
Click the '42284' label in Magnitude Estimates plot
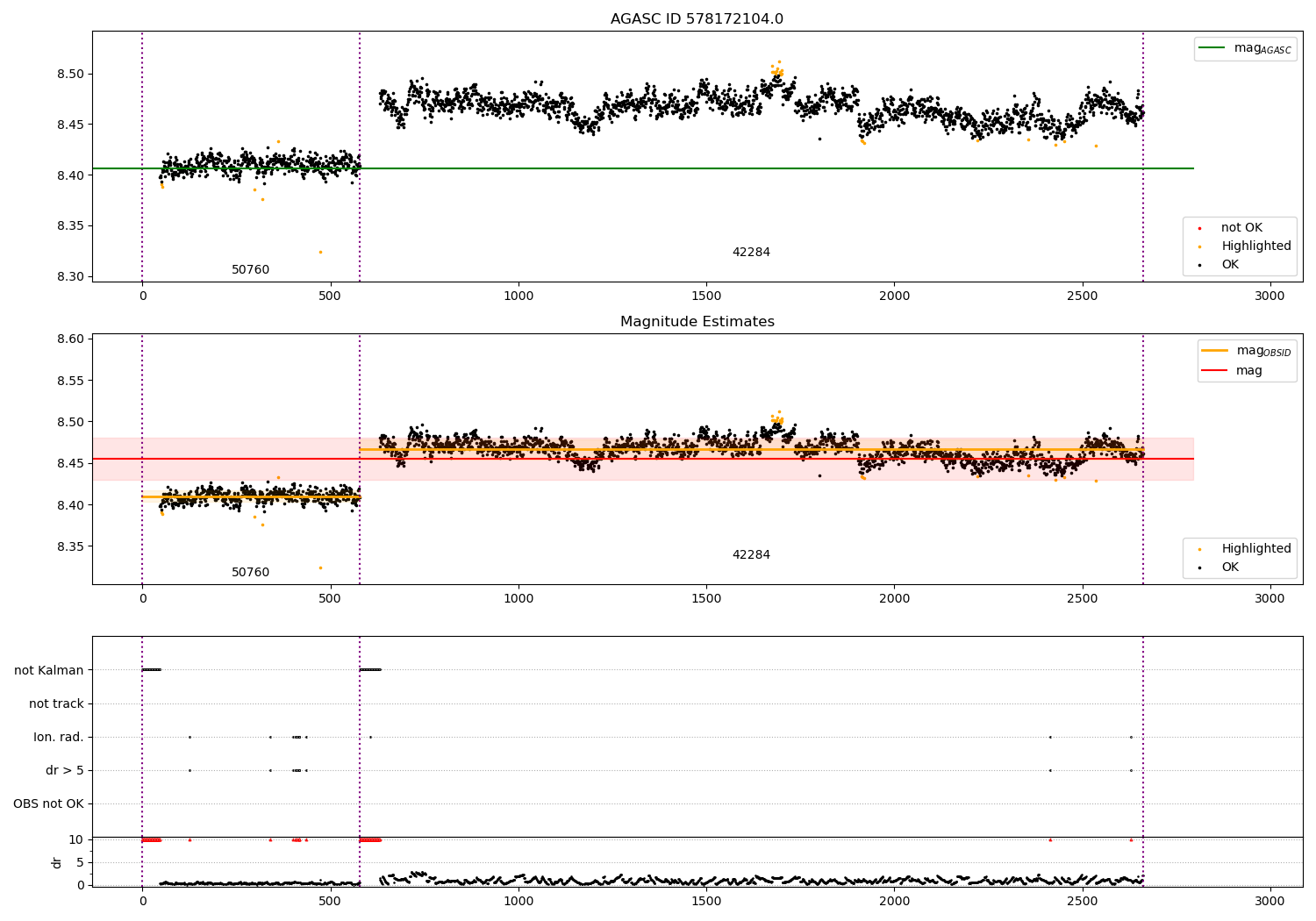(x=751, y=555)
